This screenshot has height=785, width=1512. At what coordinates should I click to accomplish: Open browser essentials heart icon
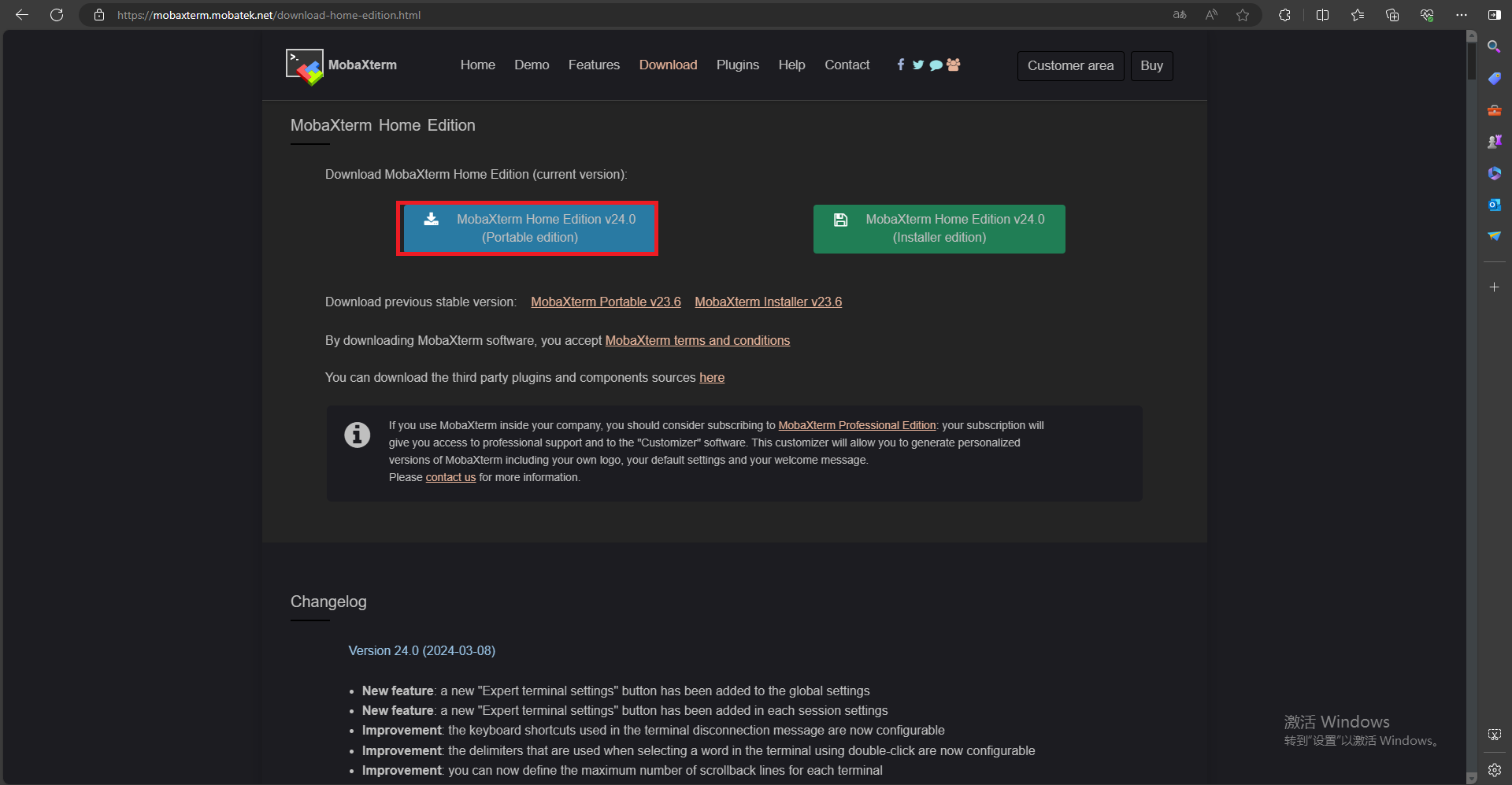[1427, 15]
